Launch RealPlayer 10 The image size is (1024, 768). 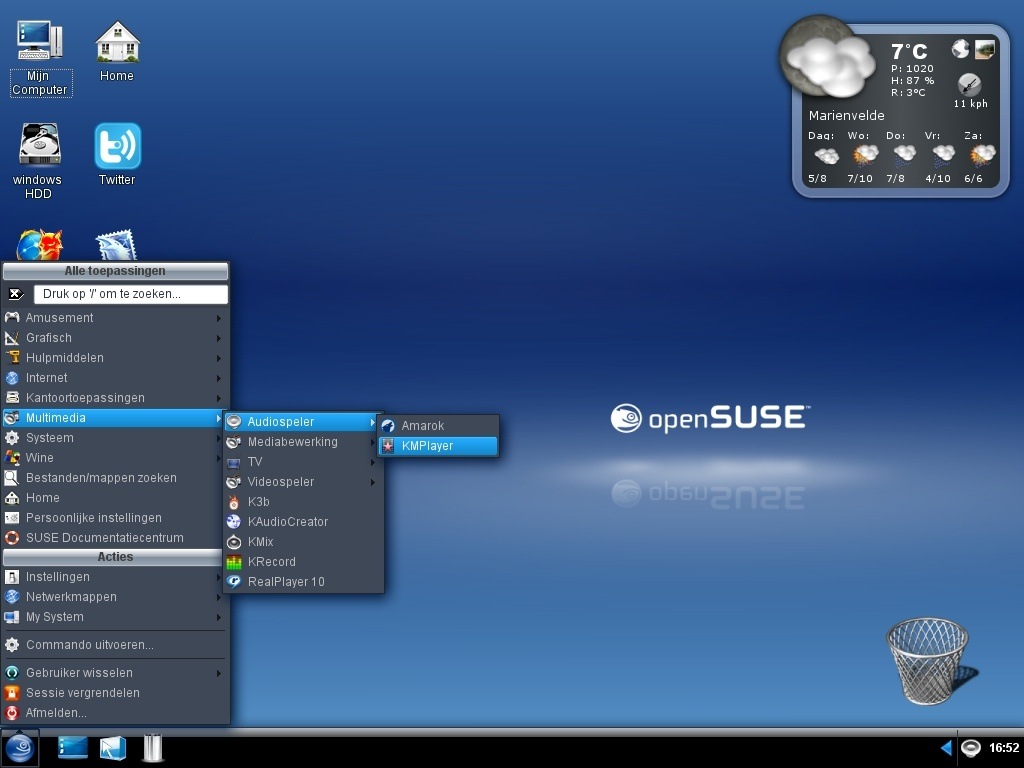click(303, 582)
